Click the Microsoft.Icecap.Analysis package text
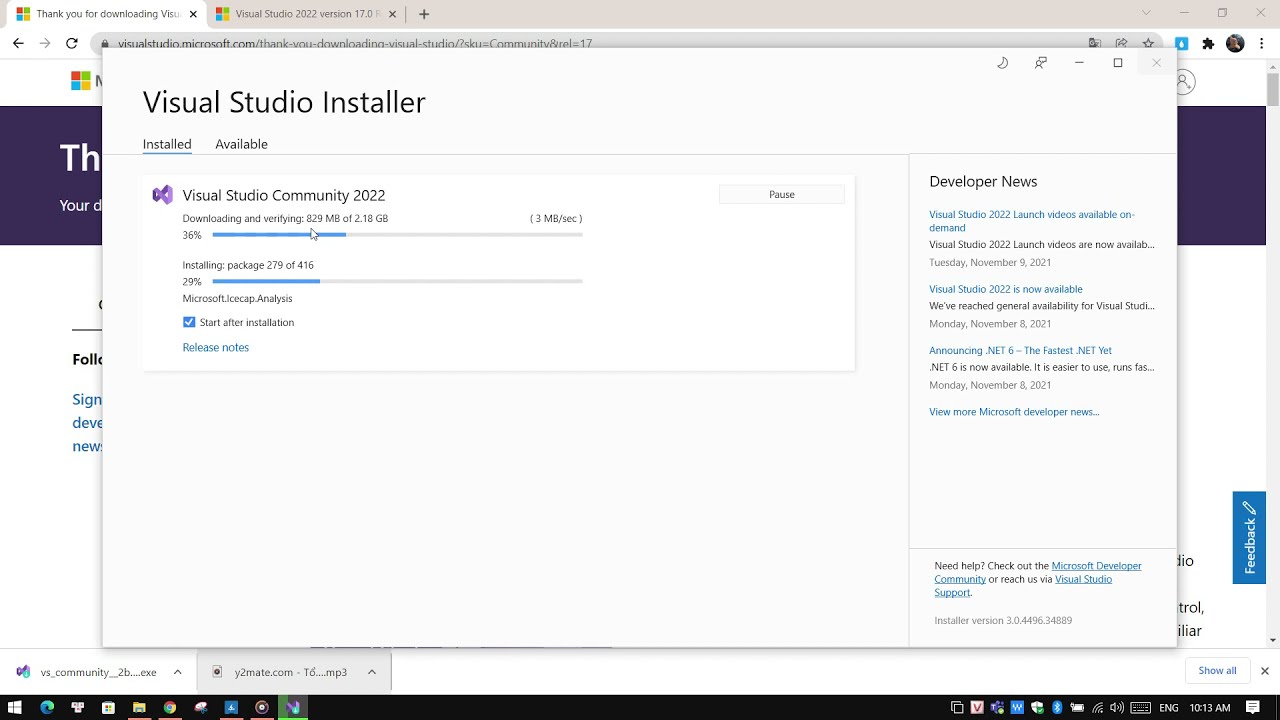This screenshot has height=720, width=1280. coord(237,298)
